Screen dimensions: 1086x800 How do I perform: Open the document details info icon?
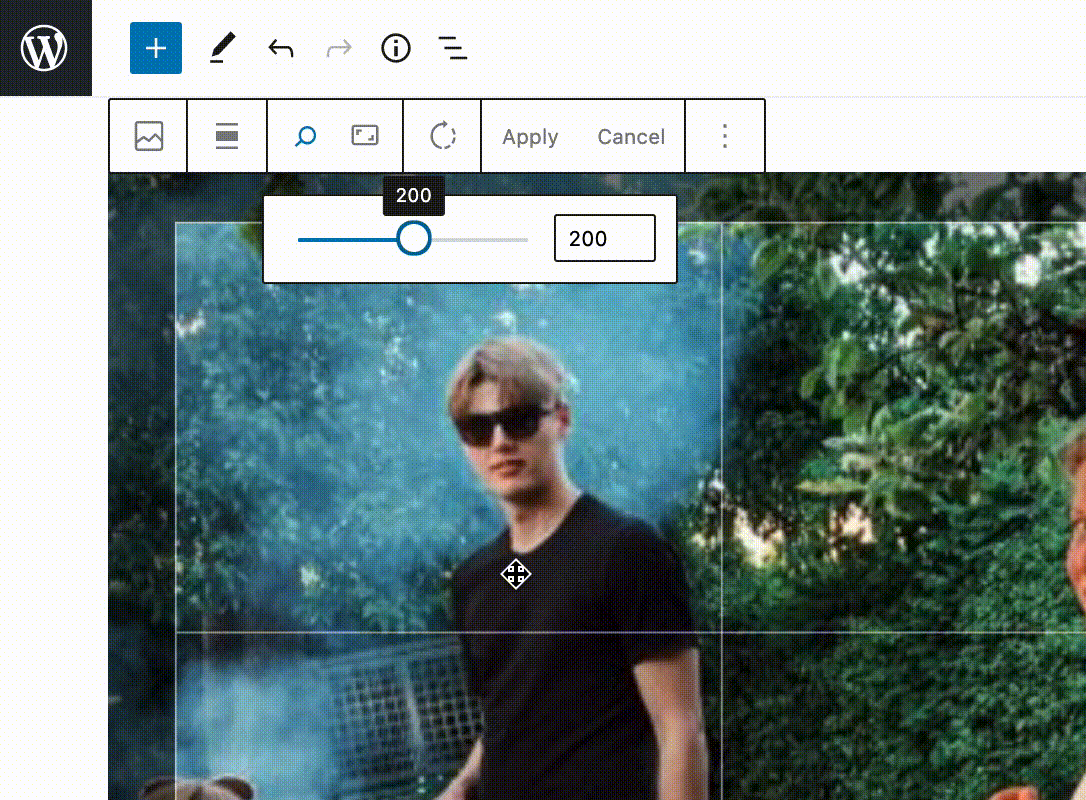[395, 48]
